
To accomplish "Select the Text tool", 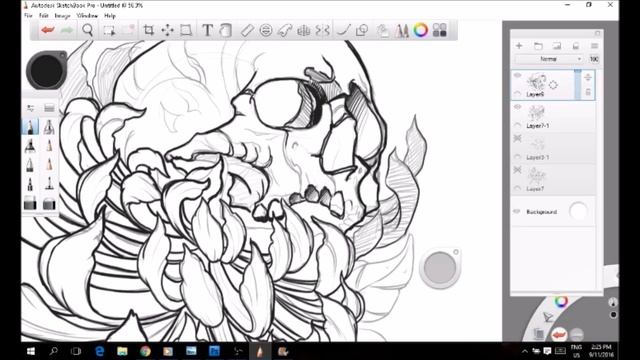I will tap(207, 30).
